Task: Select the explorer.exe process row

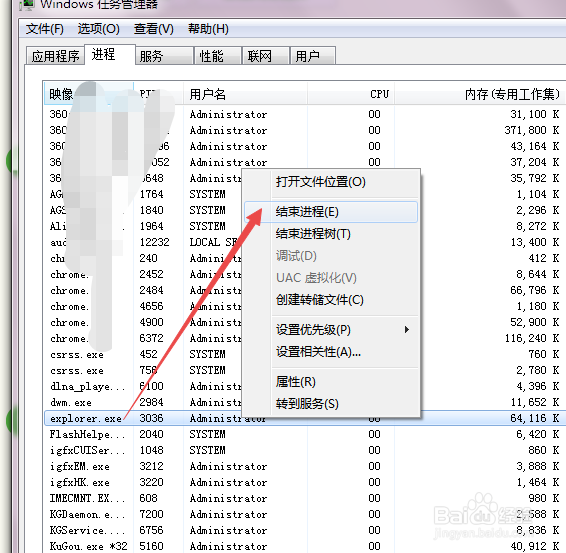Action: (305, 418)
